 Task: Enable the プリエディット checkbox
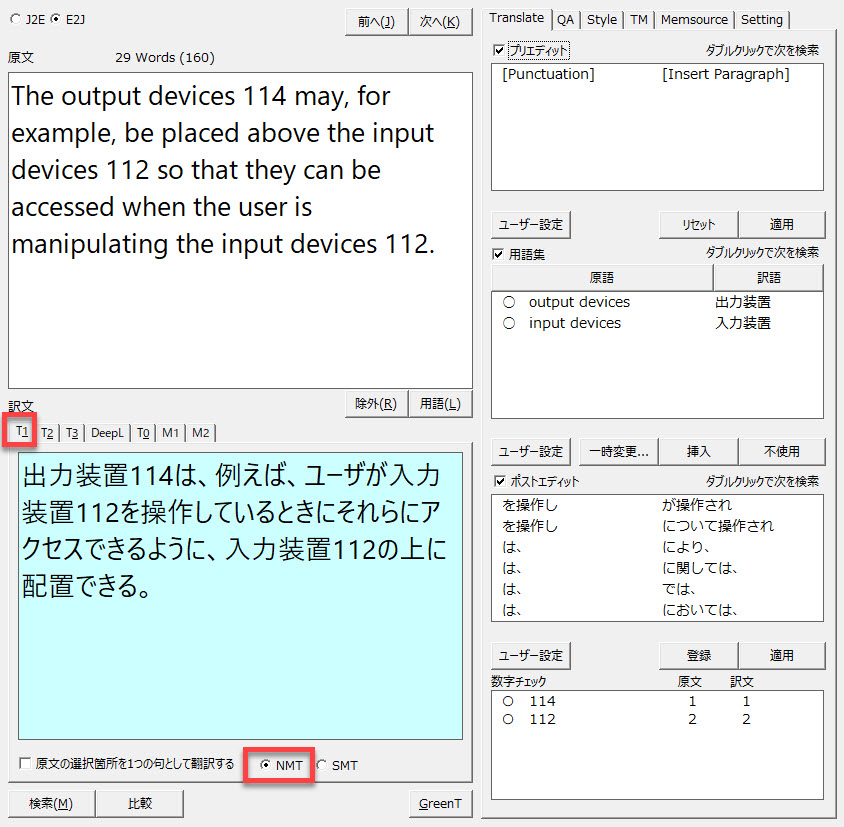(x=500, y=50)
